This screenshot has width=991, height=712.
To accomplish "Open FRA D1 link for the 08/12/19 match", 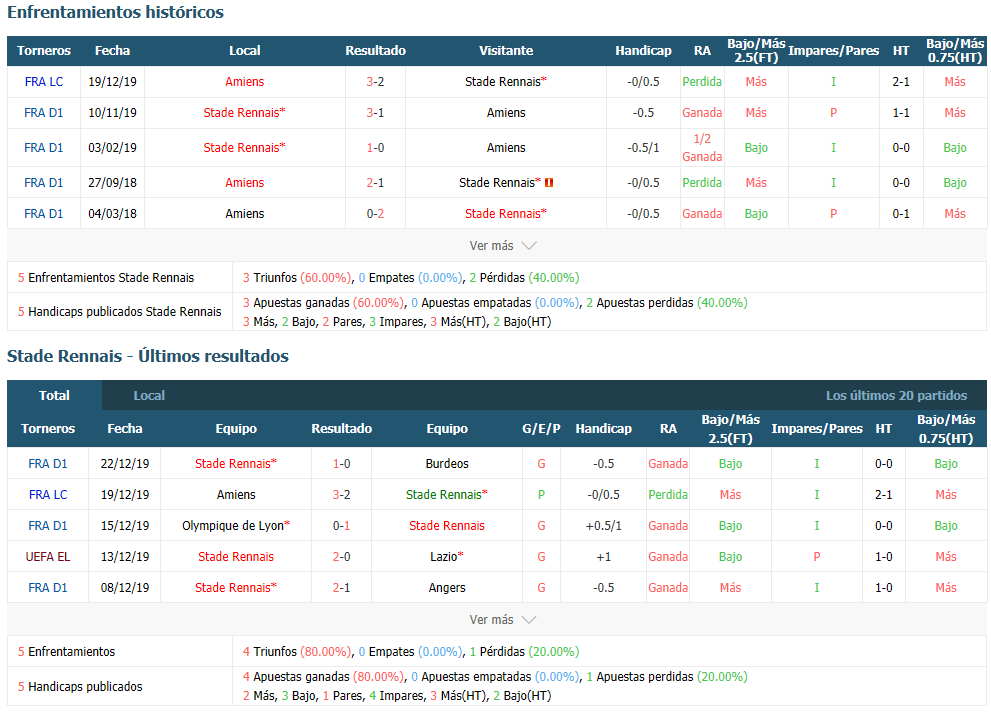I will [47, 588].
